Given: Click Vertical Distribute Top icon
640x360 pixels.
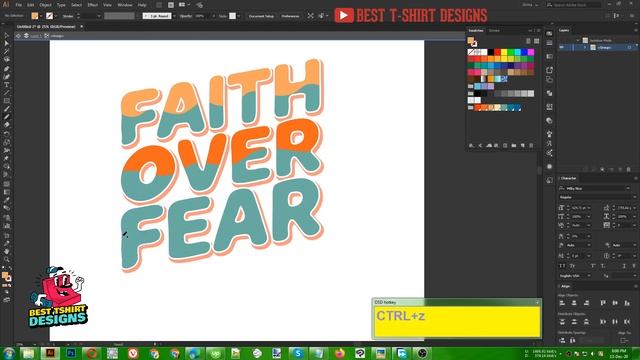Looking at the screenshot, I should coord(562,322).
